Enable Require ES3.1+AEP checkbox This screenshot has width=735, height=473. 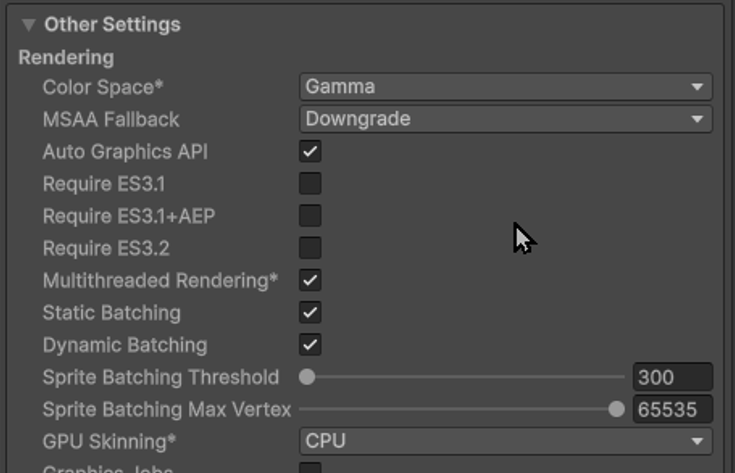tap(310, 216)
